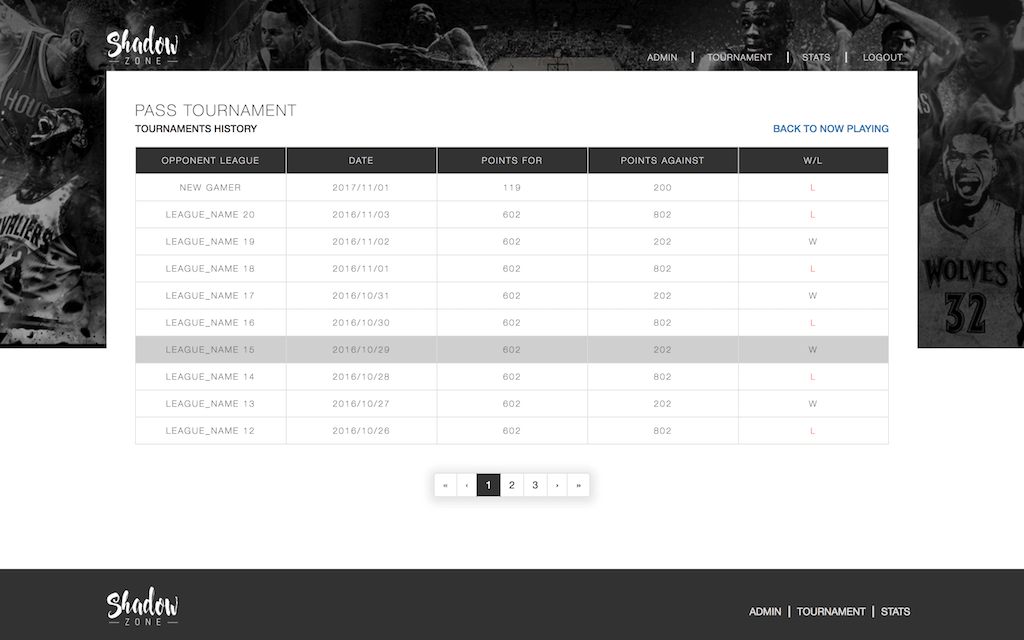Select current page 1 button
The width and height of the screenshot is (1024, 640).
click(x=488, y=485)
